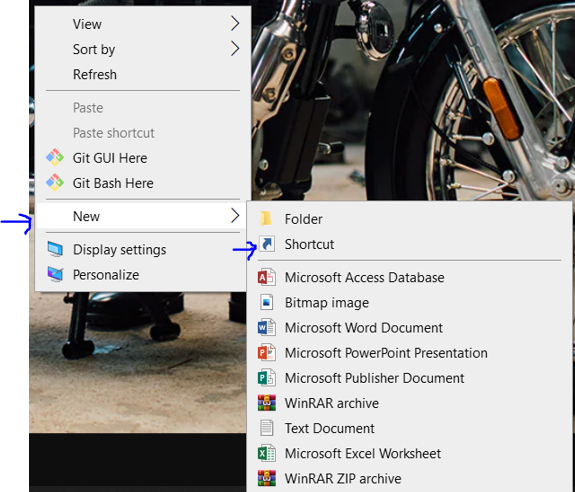575x492 pixels.
Task: Click the WinRAR archive icon
Action: [267, 403]
